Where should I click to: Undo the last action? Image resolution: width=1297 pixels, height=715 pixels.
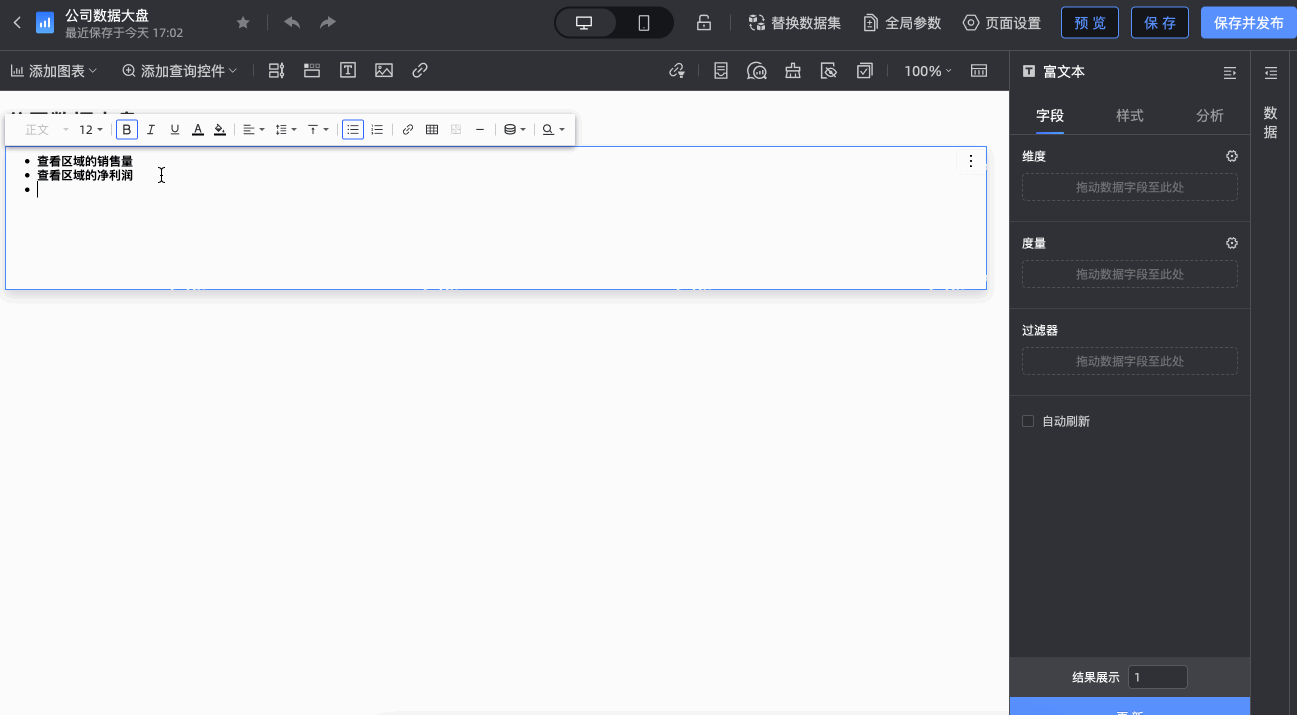pos(292,23)
